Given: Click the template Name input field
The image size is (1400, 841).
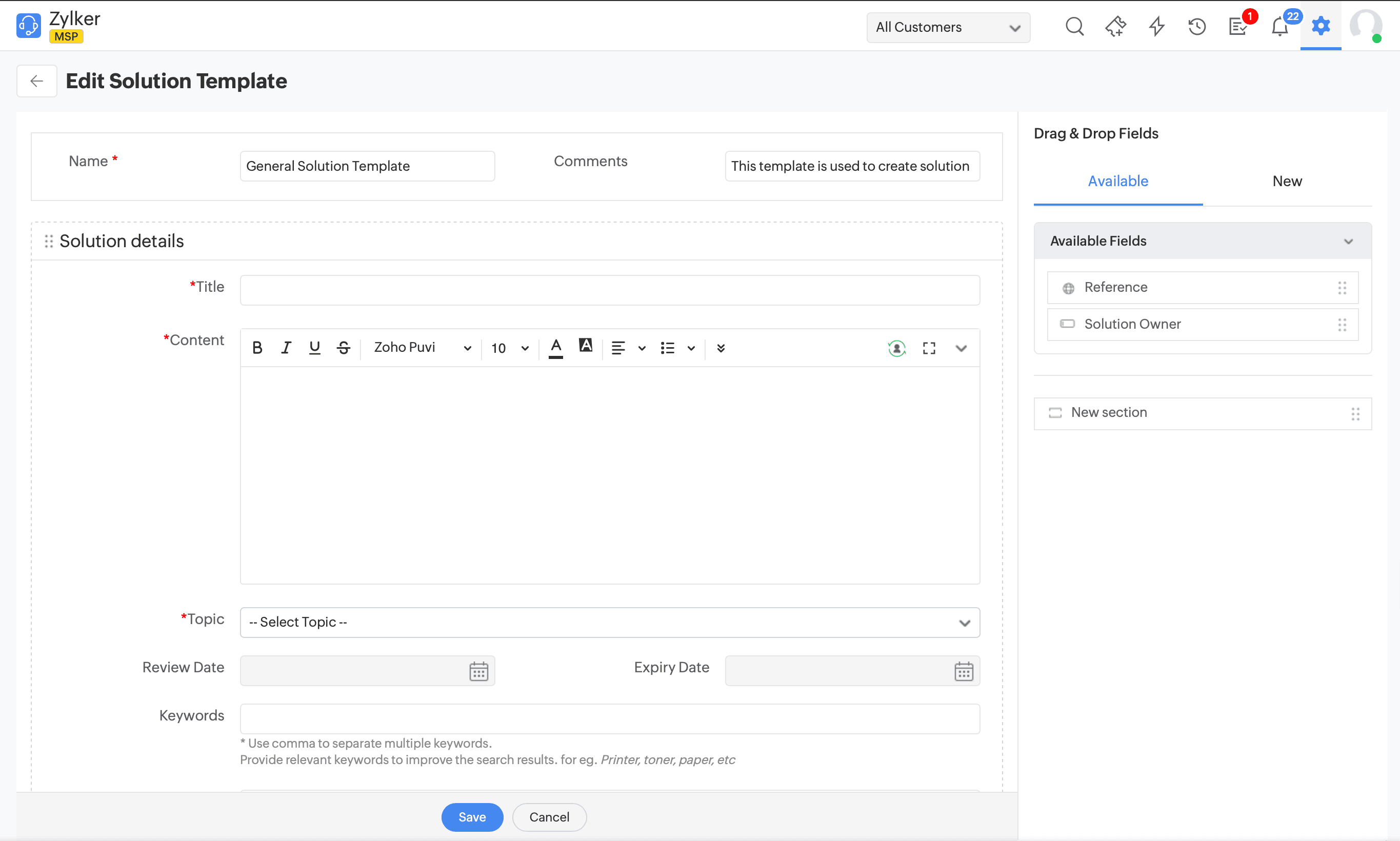Looking at the screenshot, I should click(x=367, y=166).
